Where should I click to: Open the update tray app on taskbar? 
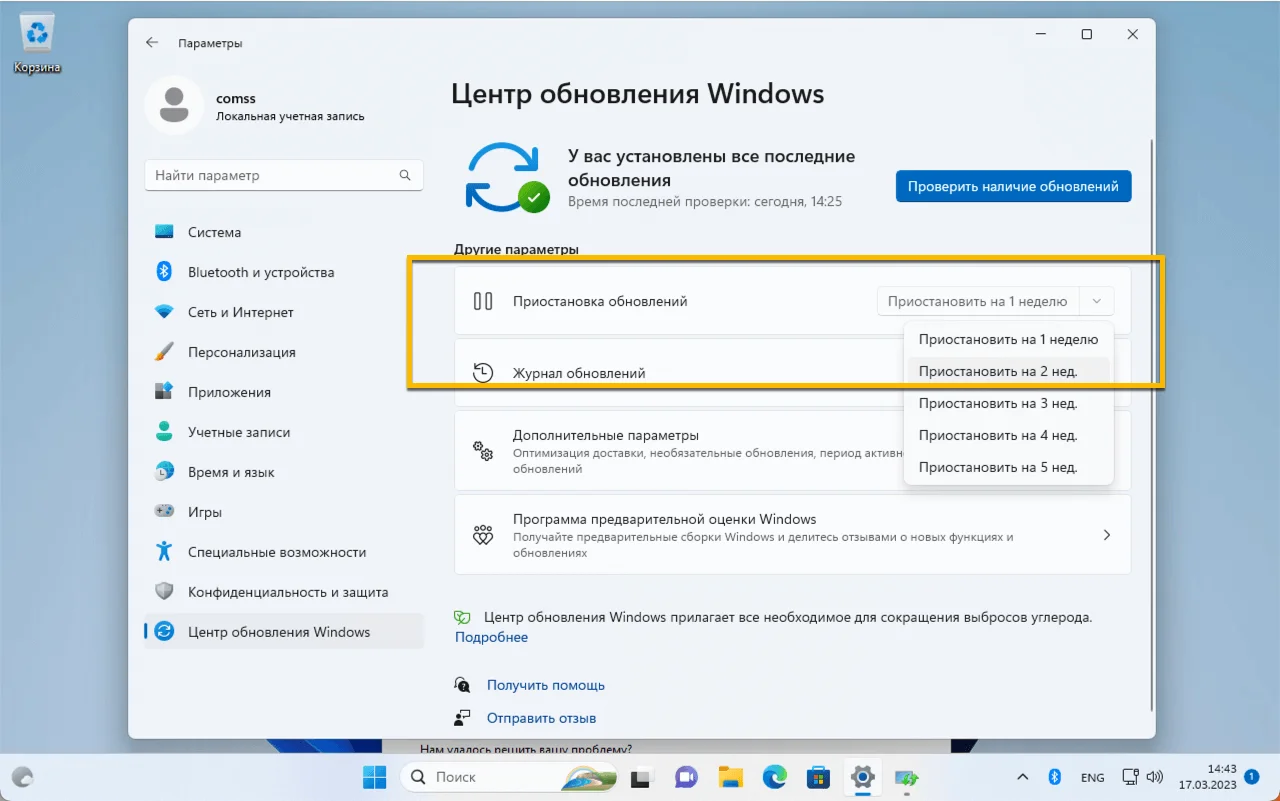coord(907,777)
